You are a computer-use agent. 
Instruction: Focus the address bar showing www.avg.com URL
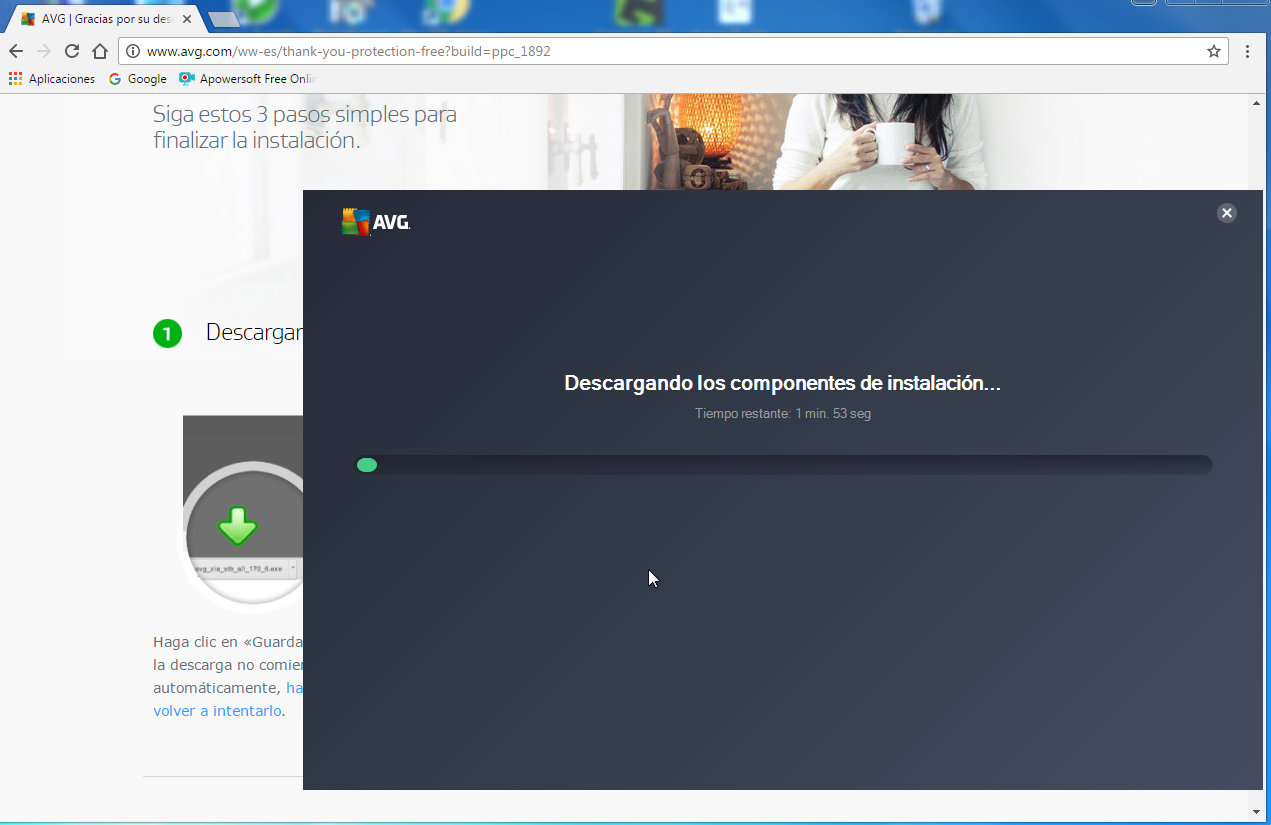672,51
